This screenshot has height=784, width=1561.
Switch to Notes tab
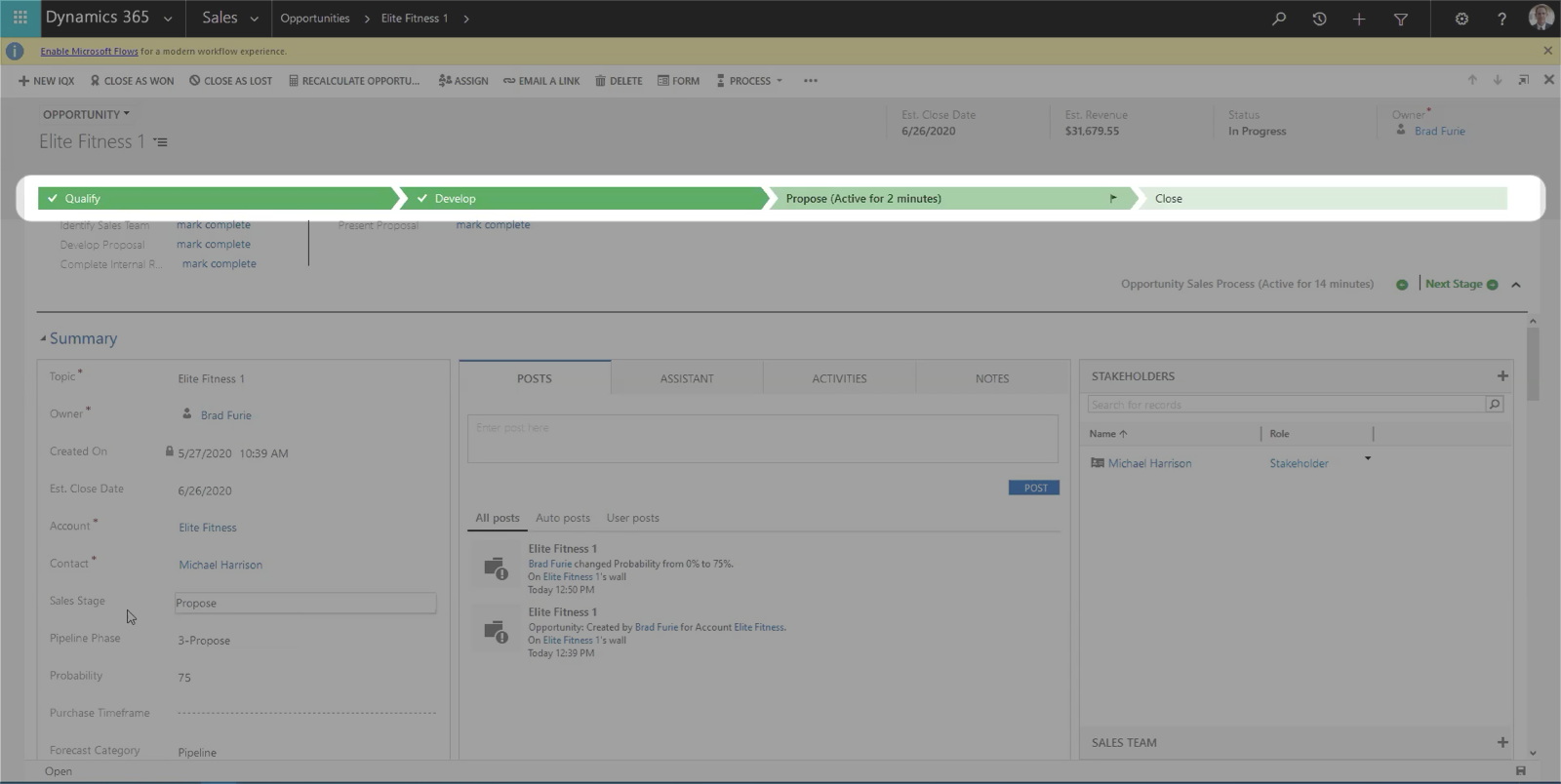[x=992, y=378]
